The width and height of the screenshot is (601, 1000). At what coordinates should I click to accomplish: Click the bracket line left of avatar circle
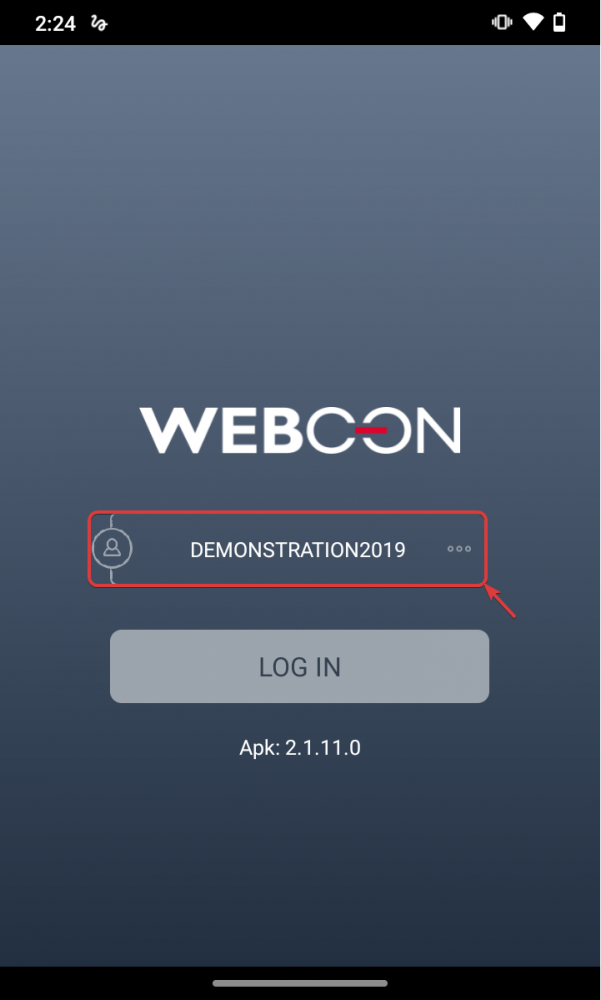(x=112, y=548)
